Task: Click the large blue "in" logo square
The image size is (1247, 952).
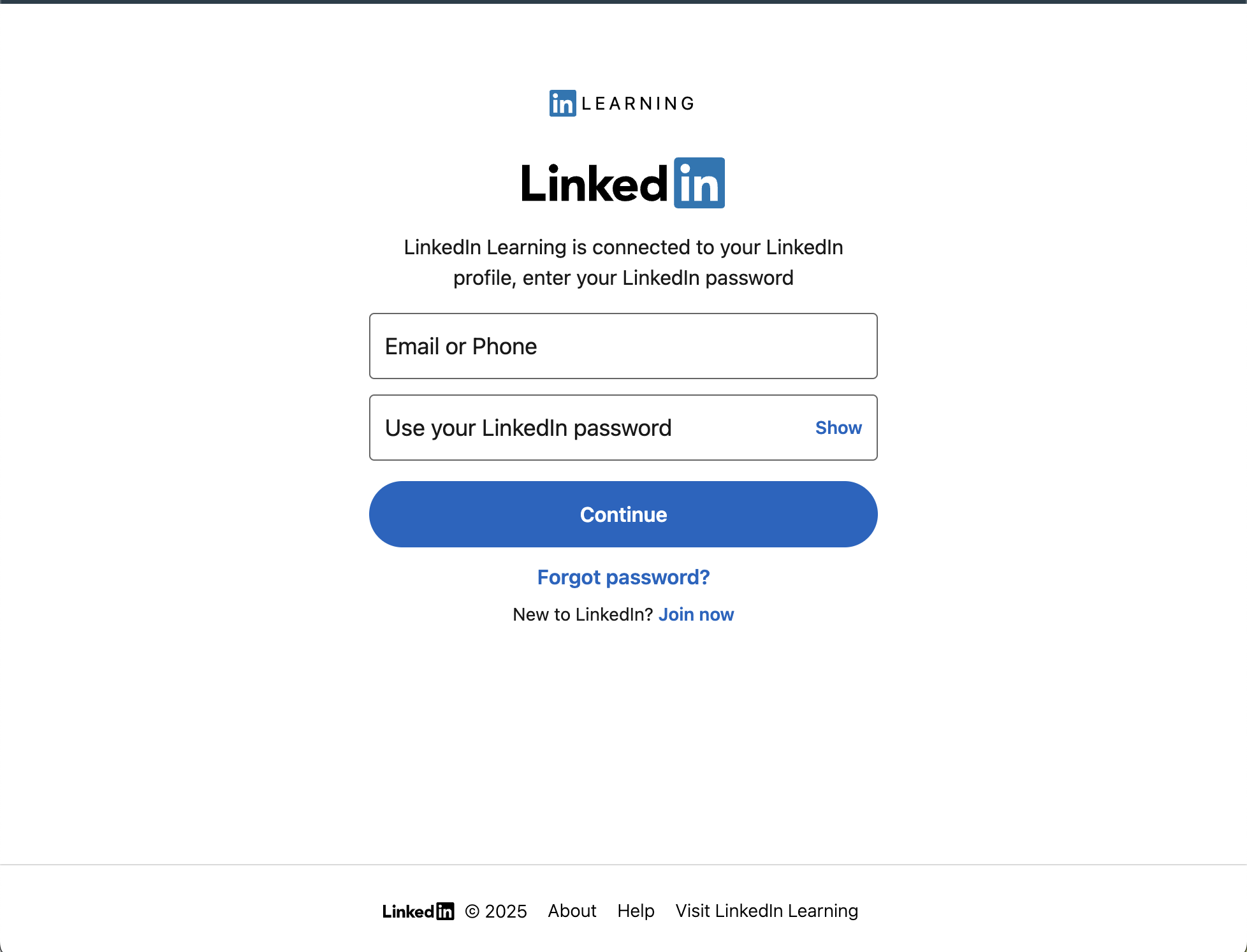Action: [x=699, y=183]
